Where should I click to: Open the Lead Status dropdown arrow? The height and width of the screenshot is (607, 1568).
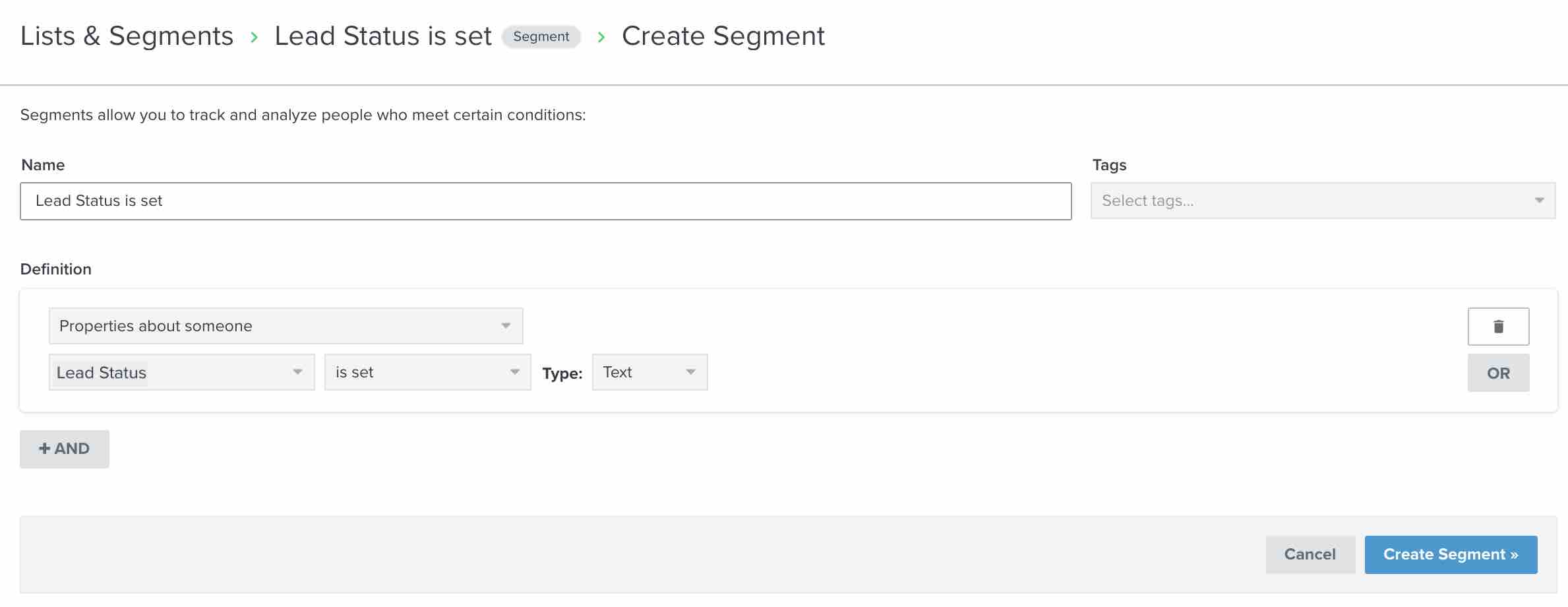tap(298, 372)
